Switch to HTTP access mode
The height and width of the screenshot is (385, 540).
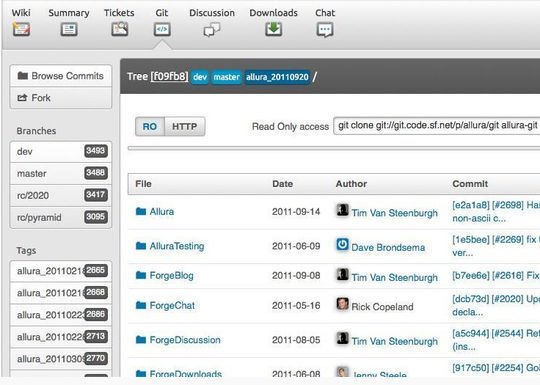(185, 127)
